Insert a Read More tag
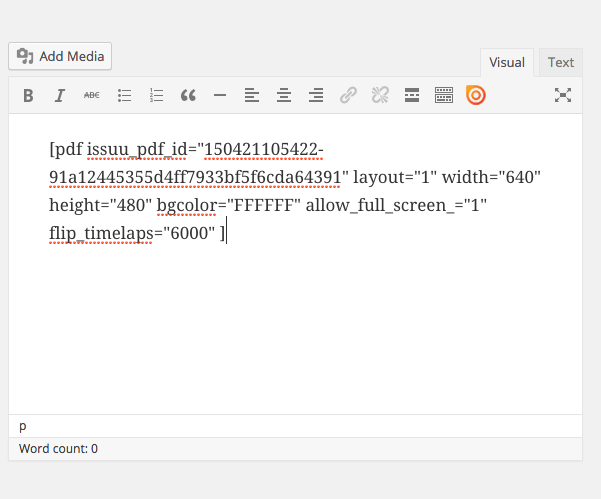This screenshot has height=499, width=601. pyautogui.click(x=412, y=95)
